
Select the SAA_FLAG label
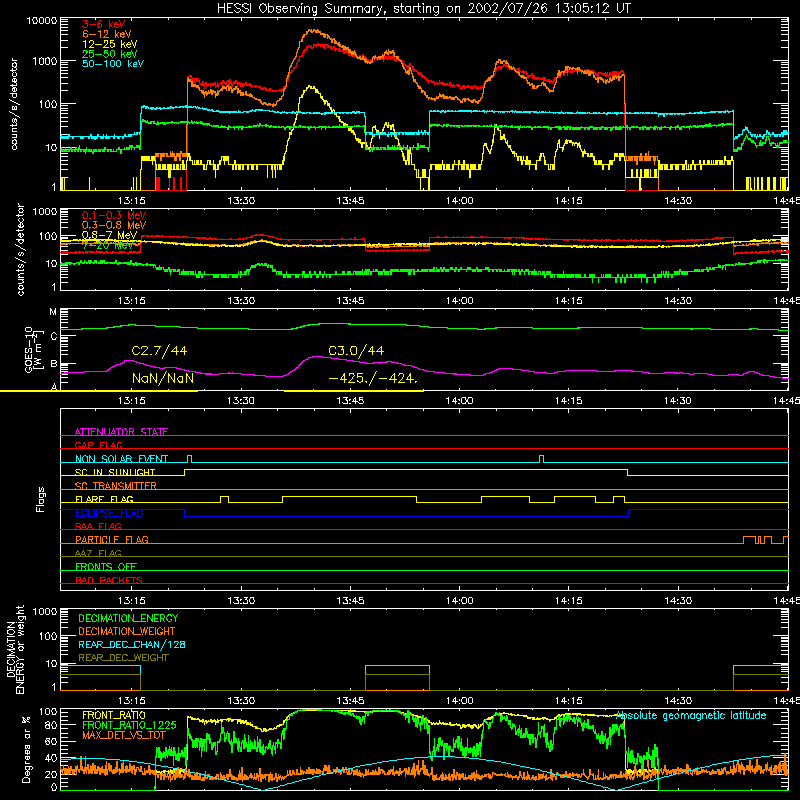point(98,526)
